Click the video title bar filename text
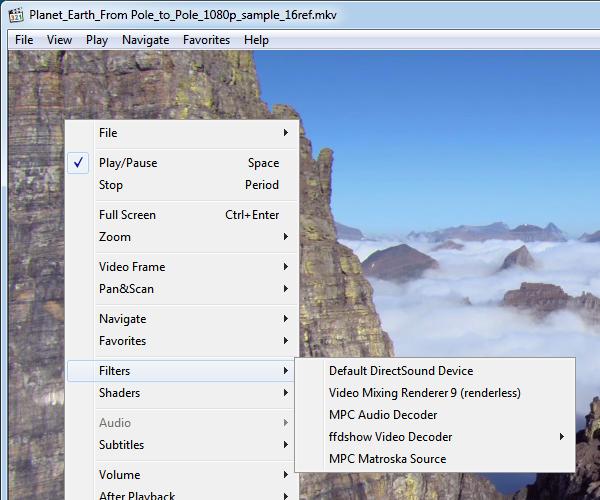The height and width of the screenshot is (500, 600). (x=183, y=15)
